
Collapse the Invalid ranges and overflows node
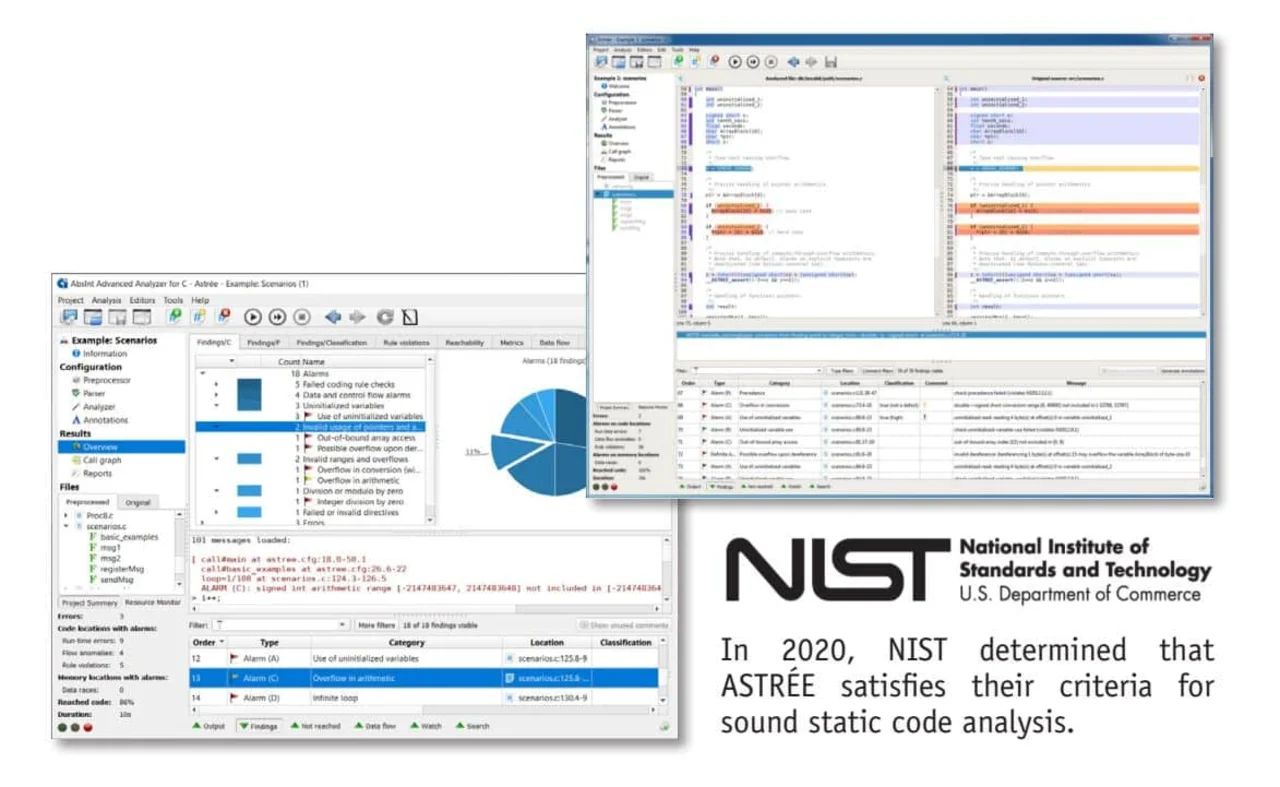pos(217,459)
